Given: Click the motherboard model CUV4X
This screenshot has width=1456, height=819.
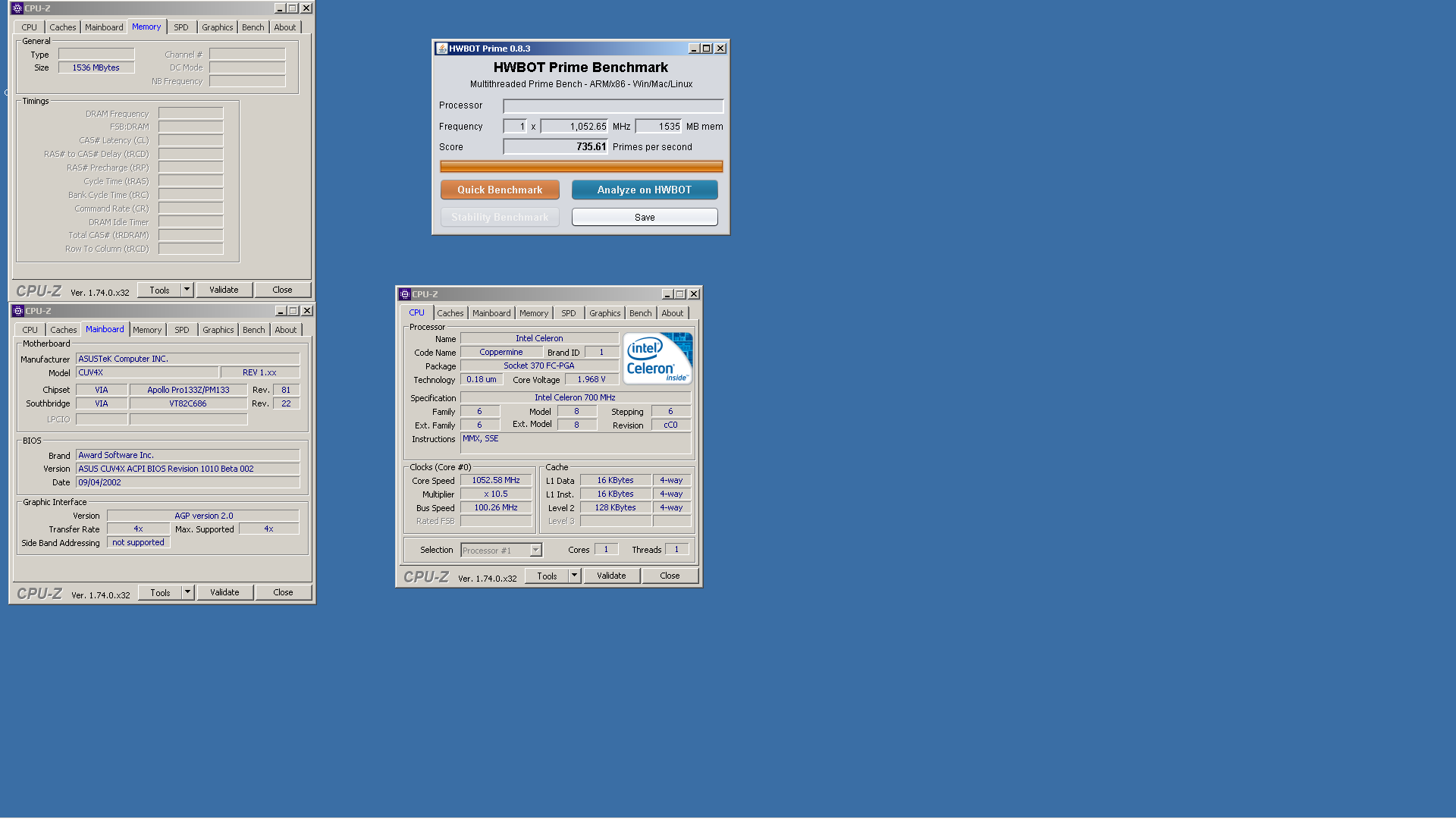Looking at the screenshot, I should pos(147,372).
